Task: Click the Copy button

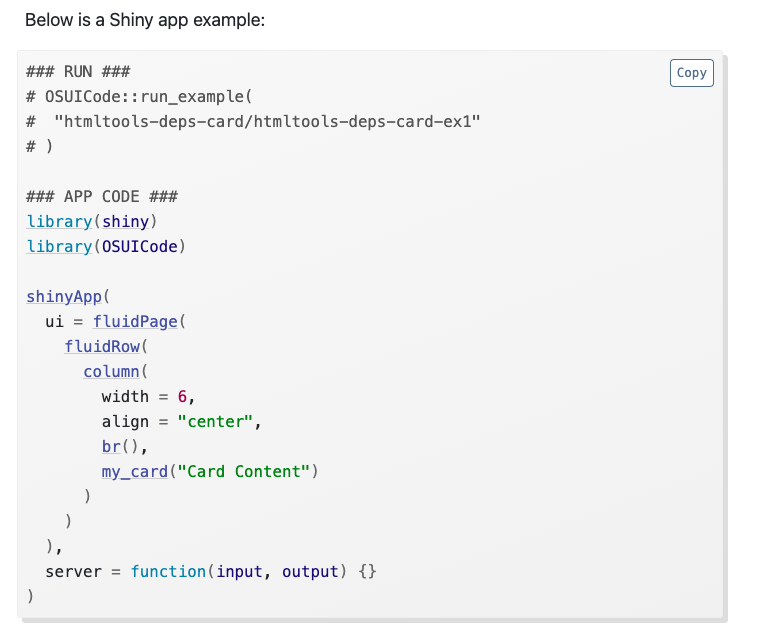Action: click(x=691, y=73)
